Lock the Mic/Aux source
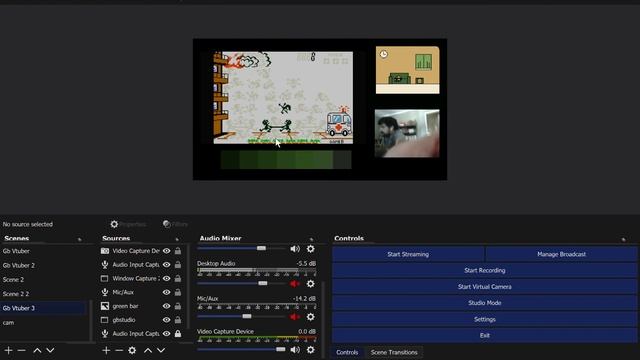640x360 pixels. (178, 292)
